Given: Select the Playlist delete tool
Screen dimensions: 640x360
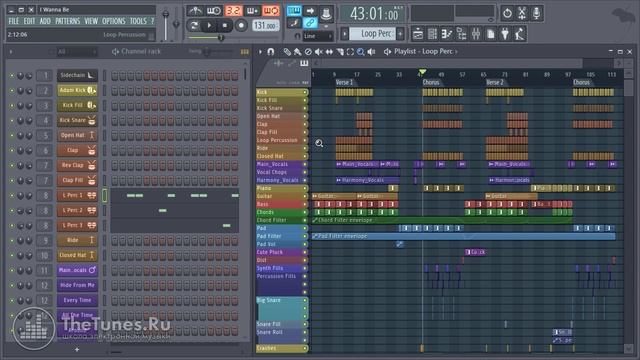Looking at the screenshot, I should [x=308, y=52].
